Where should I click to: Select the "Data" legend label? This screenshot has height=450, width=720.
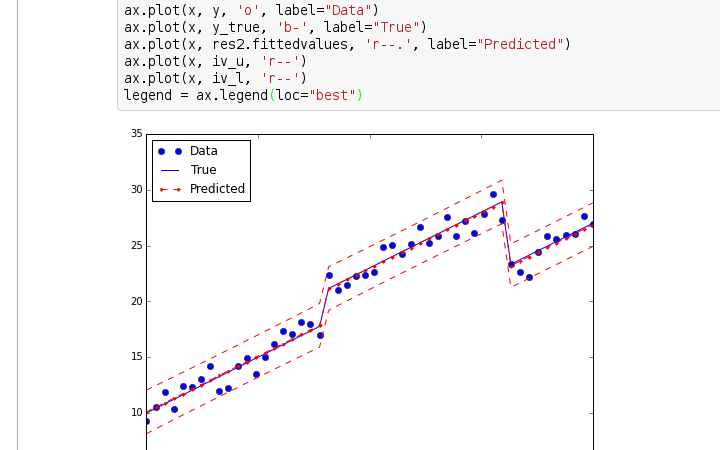204,151
